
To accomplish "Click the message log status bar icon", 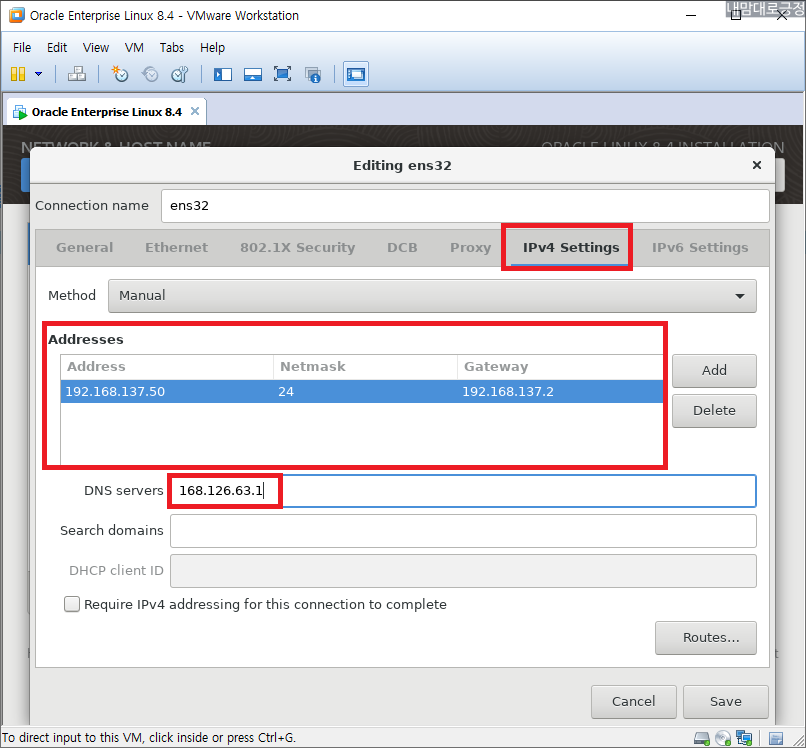I will coord(776,738).
